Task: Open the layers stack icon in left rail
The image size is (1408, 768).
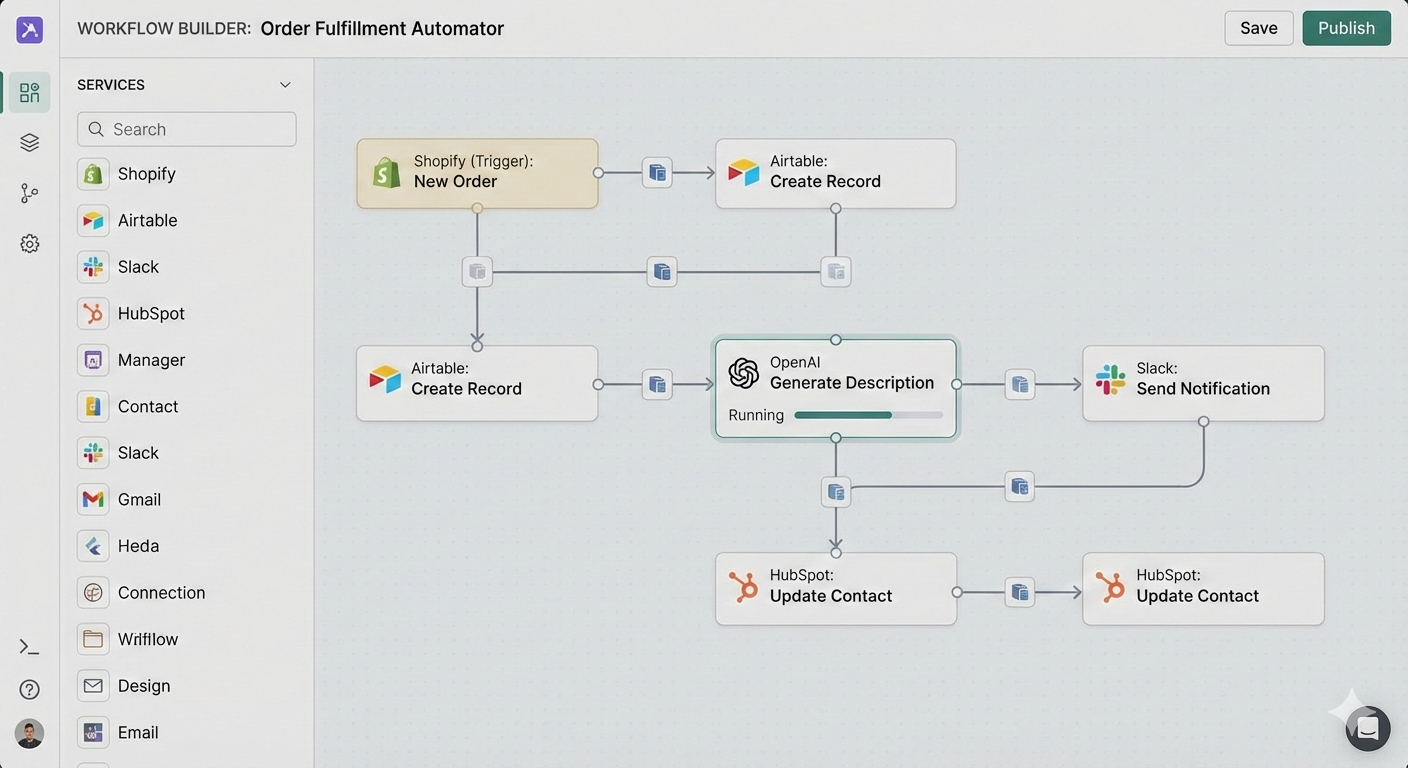Action: (x=29, y=143)
